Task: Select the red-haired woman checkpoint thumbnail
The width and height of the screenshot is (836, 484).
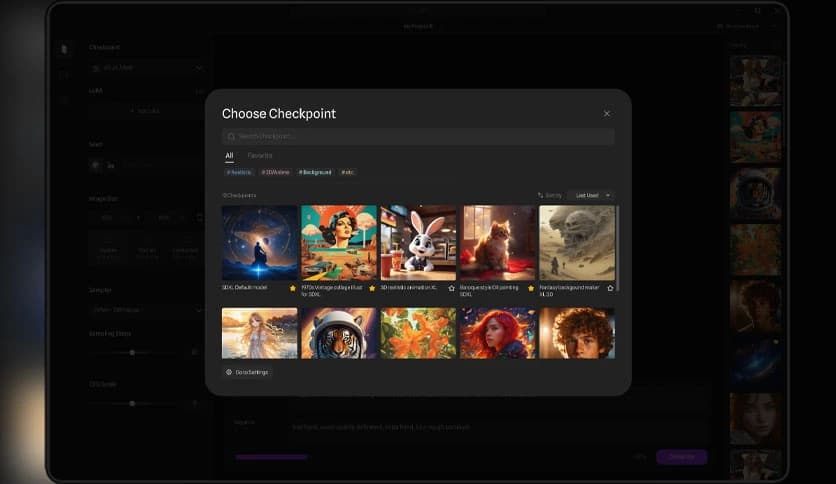Action: 498,333
